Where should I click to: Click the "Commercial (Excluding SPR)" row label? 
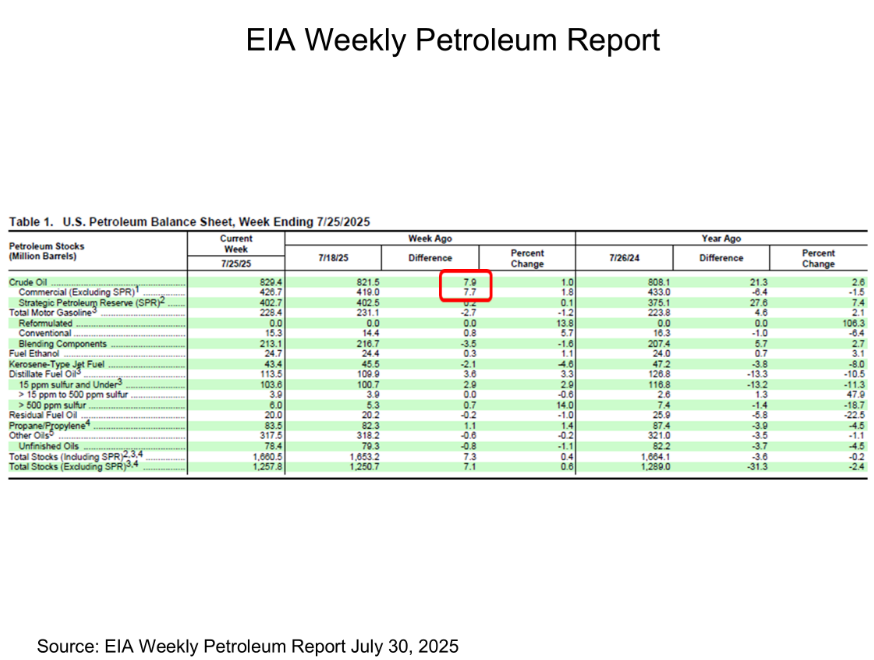[77, 292]
